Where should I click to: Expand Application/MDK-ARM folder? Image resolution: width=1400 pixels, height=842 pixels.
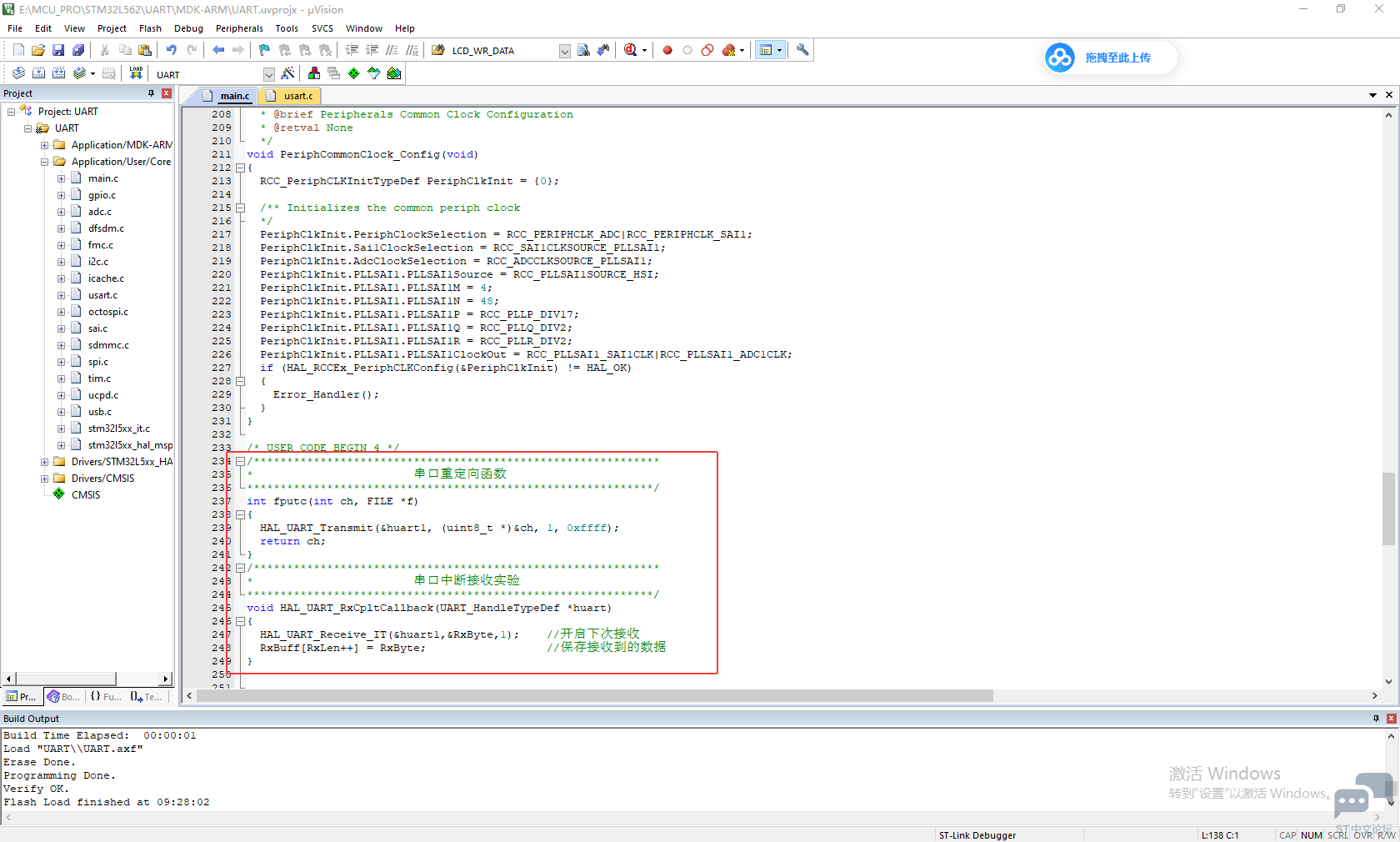click(x=44, y=145)
